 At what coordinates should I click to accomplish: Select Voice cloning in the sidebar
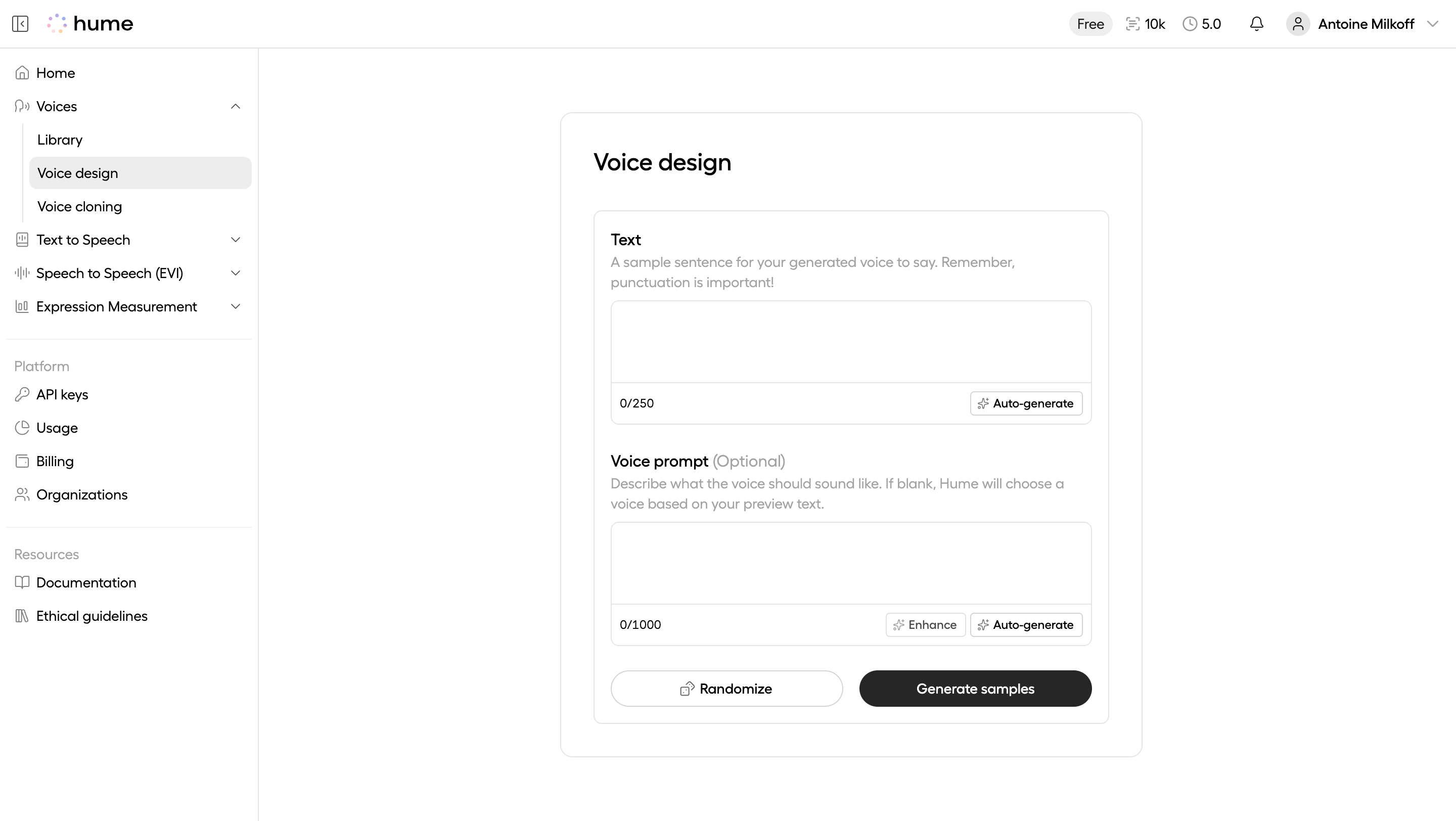pyautogui.click(x=79, y=206)
